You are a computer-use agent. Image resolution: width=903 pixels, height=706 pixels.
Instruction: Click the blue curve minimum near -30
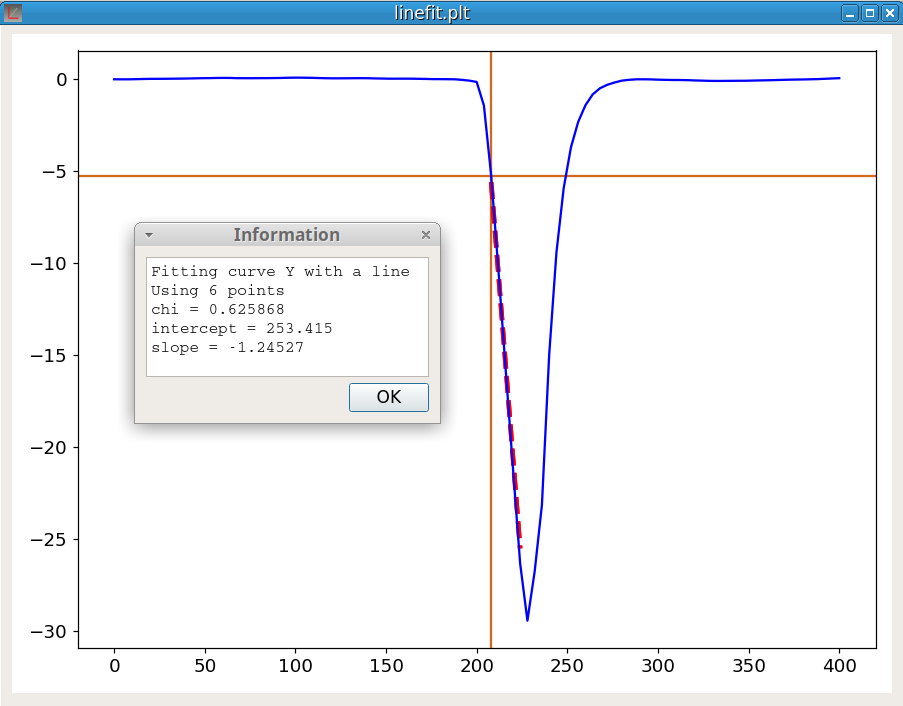(x=527, y=620)
